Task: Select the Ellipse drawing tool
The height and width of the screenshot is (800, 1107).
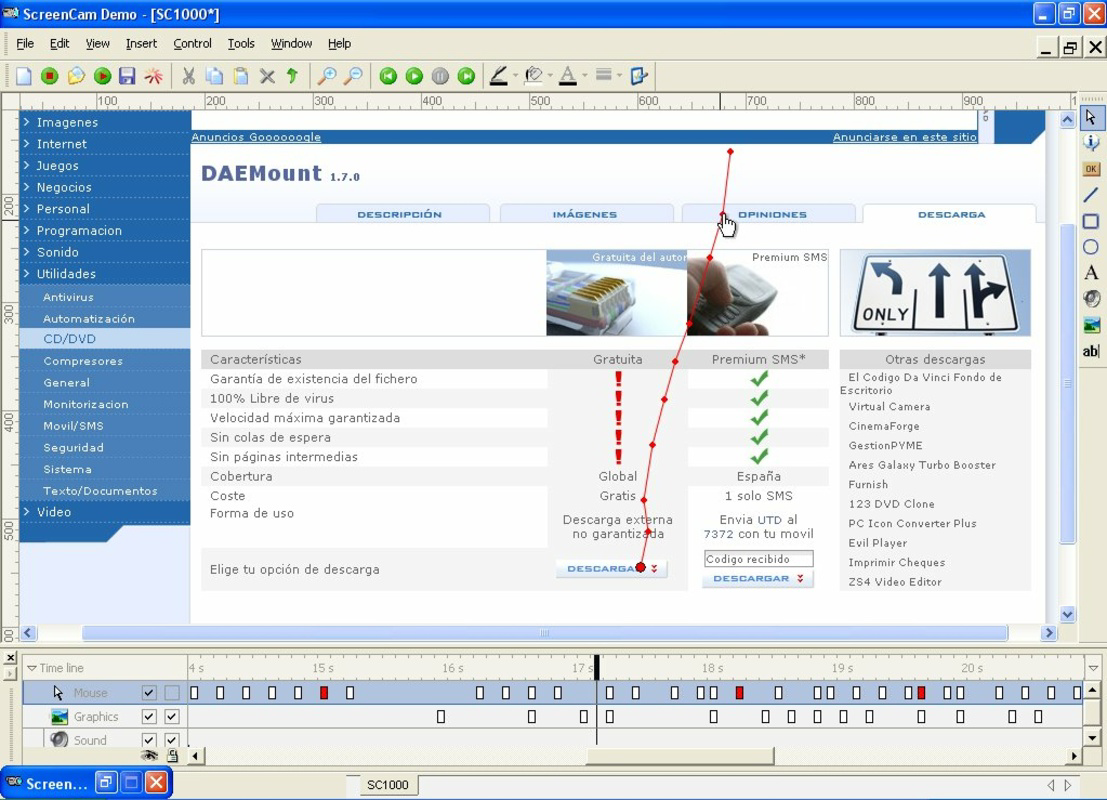Action: coord(1091,247)
